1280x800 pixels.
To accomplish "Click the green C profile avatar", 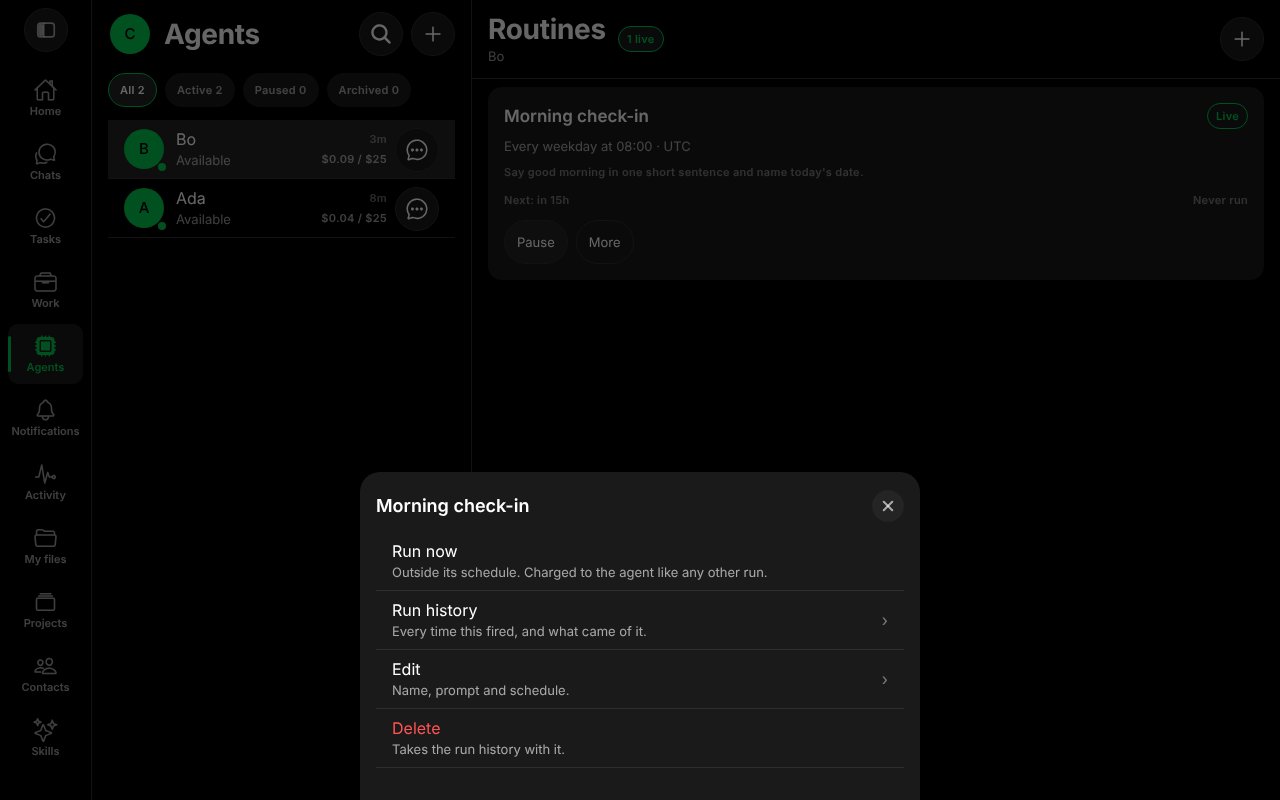I will coord(130,34).
